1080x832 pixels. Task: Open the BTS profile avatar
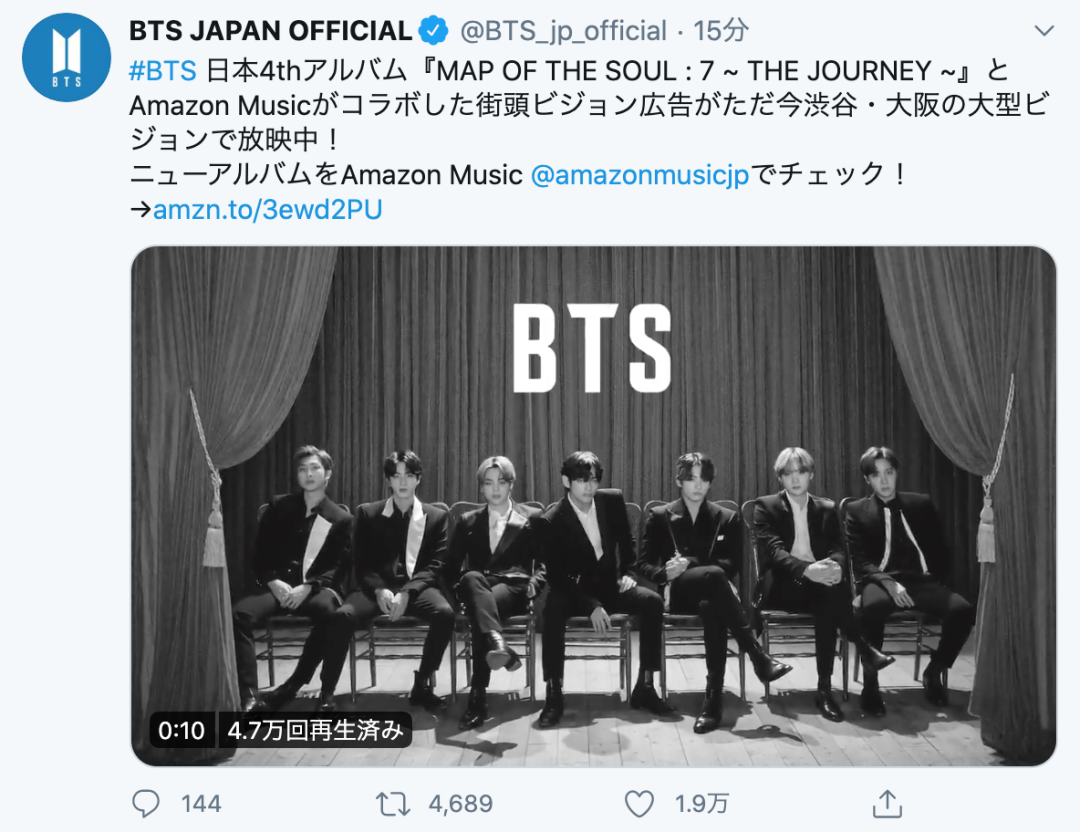coord(66,58)
